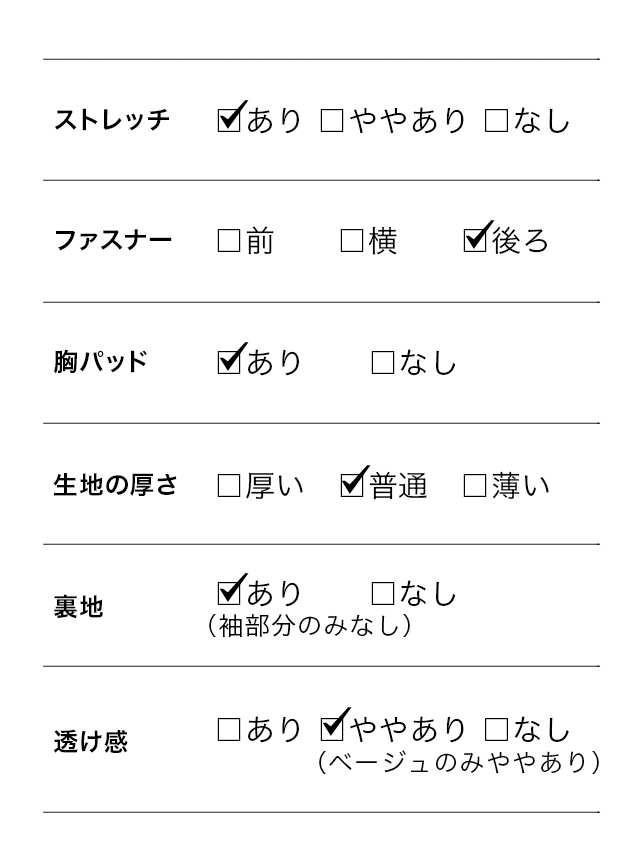Image resolution: width=640 pixels, height=854 pixels.
Task: Untick the ファスナー 後ろ checkbox
Action: coord(475,241)
